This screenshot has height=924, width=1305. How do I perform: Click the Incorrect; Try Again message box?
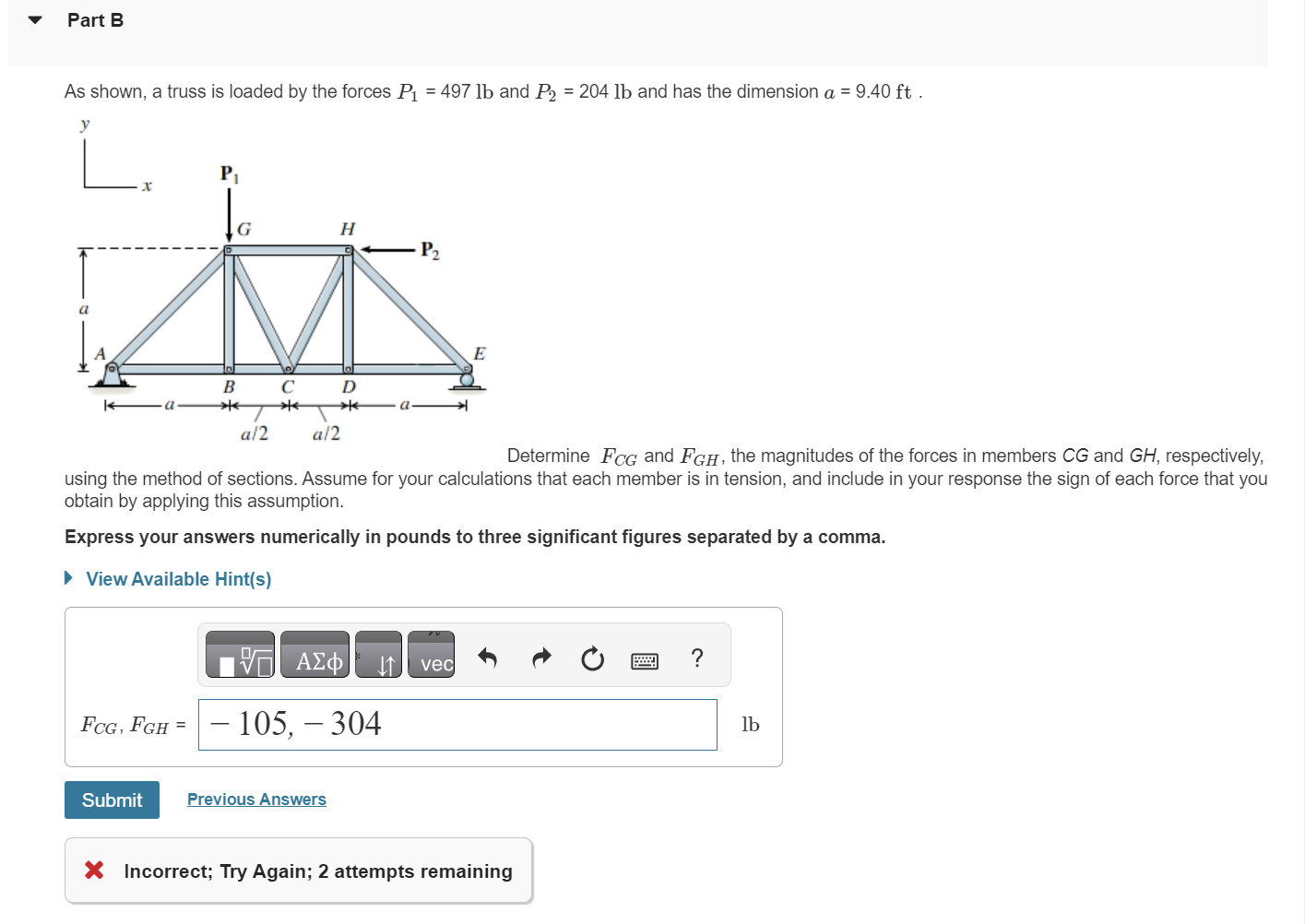(298, 871)
